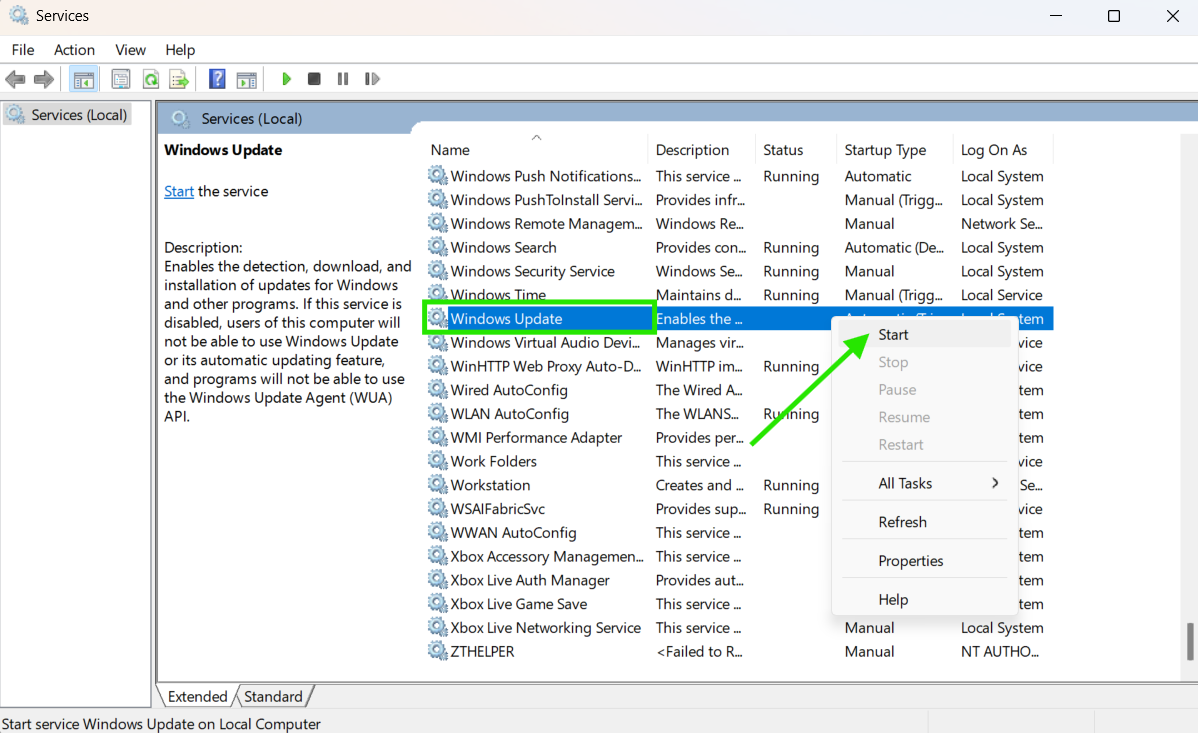This screenshot has width=1198, height=733.
Task: Choose Help in the context menu
Action: 924,600
